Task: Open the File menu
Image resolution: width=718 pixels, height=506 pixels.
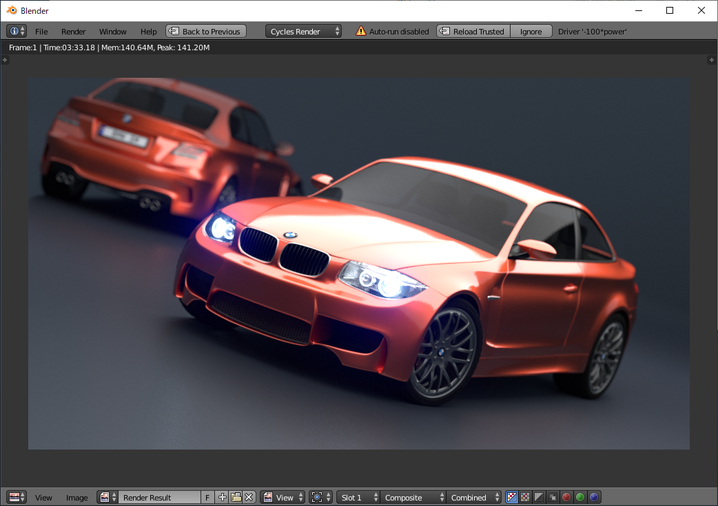Action: tap(41, 32)
